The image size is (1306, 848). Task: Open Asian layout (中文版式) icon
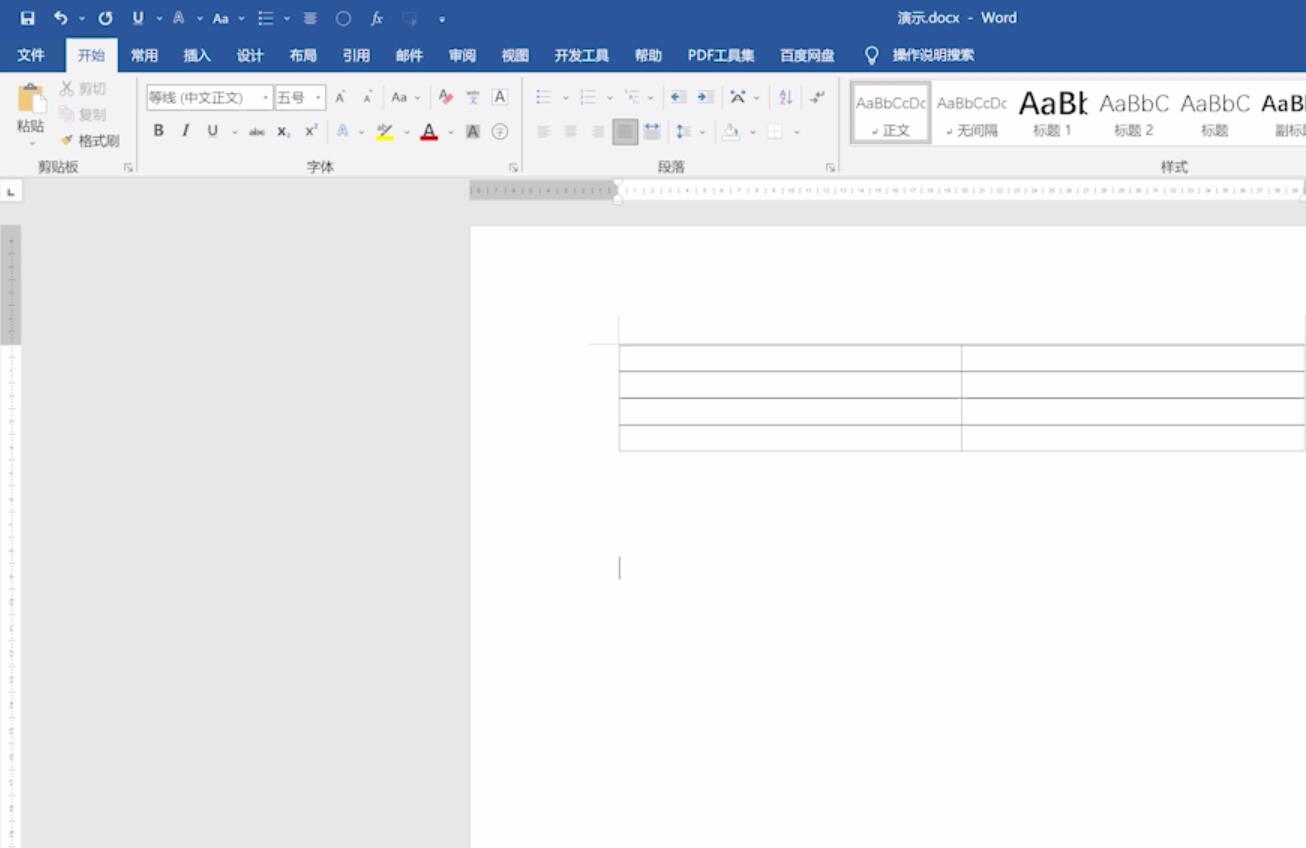coord(738,97)
